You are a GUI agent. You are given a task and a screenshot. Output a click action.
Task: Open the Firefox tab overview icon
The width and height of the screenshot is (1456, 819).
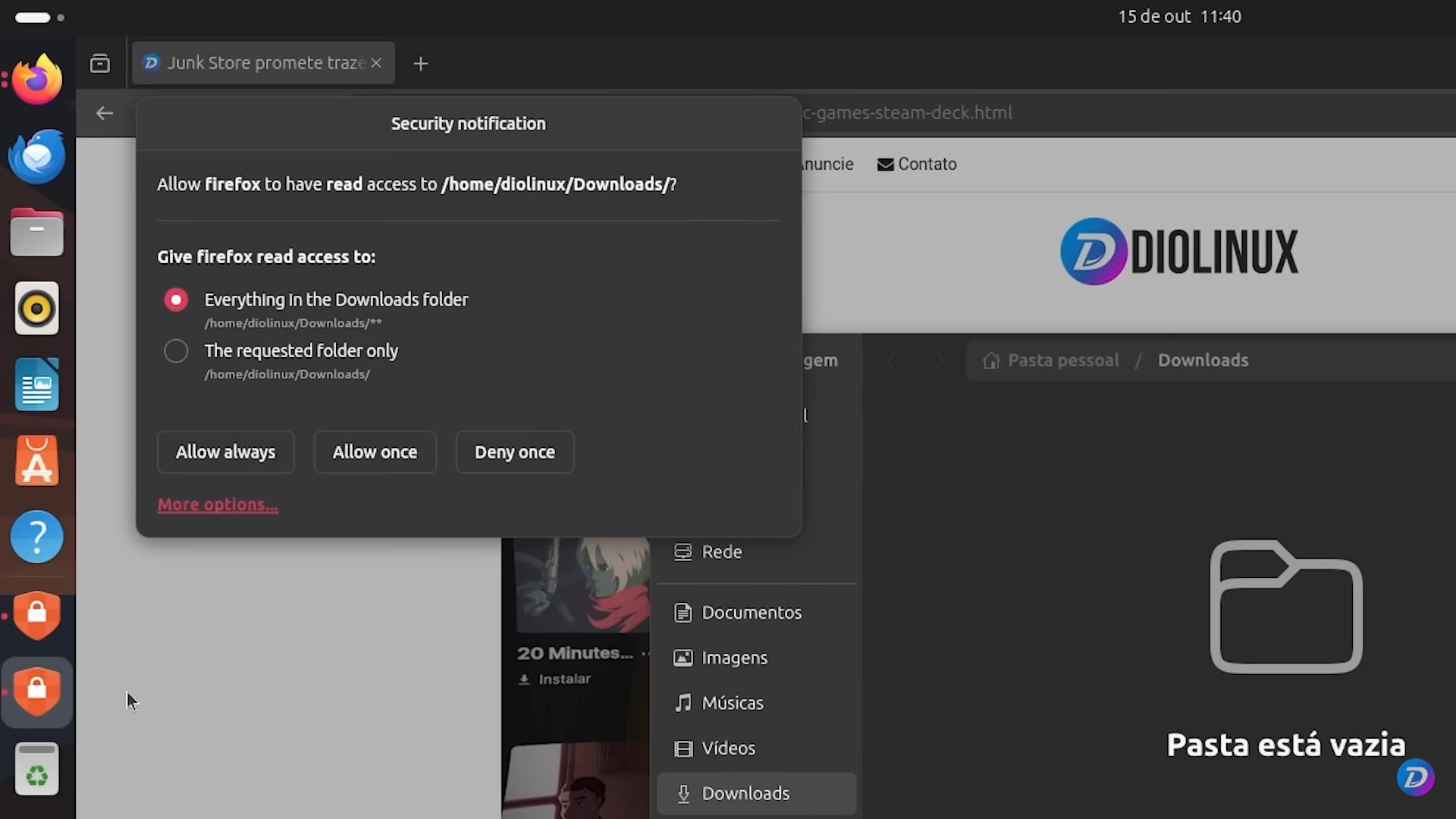pos(99,63)
